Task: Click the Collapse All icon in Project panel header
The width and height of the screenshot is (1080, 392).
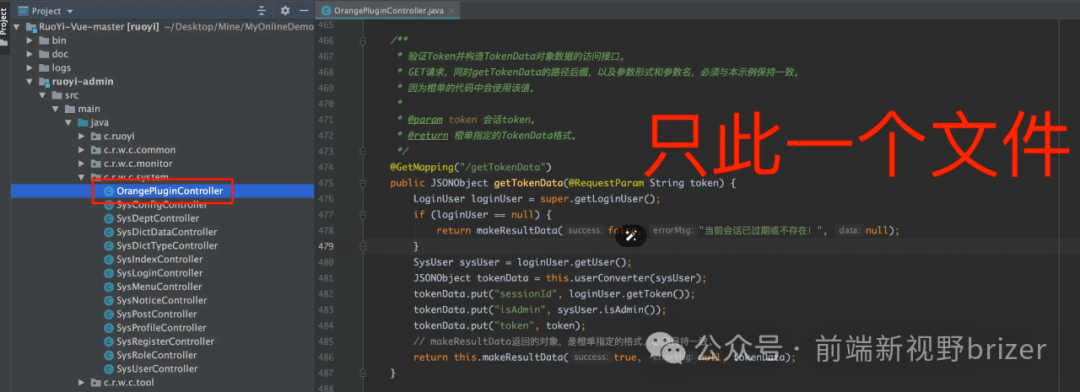Action: pos(262,10)
